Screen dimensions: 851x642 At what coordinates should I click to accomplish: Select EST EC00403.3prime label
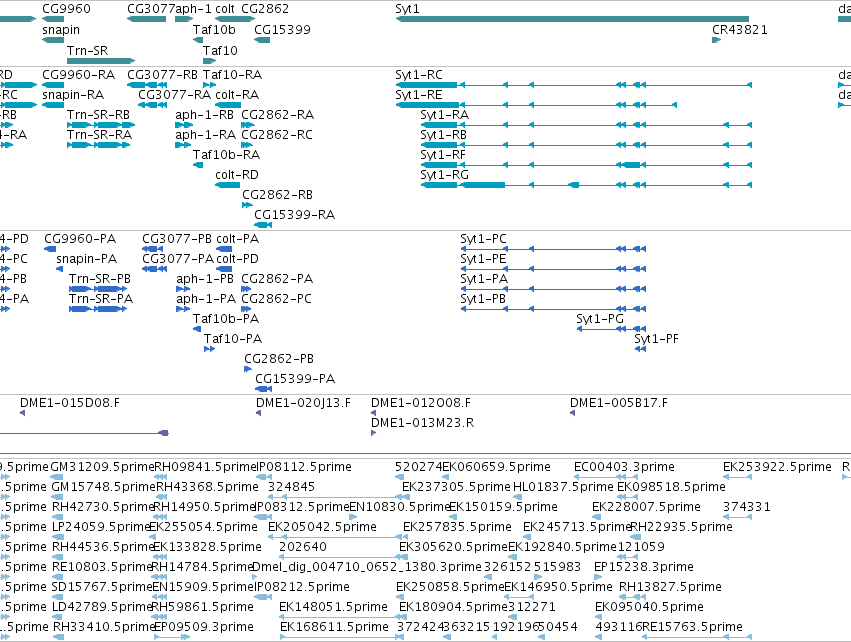(x=624, y=467)
